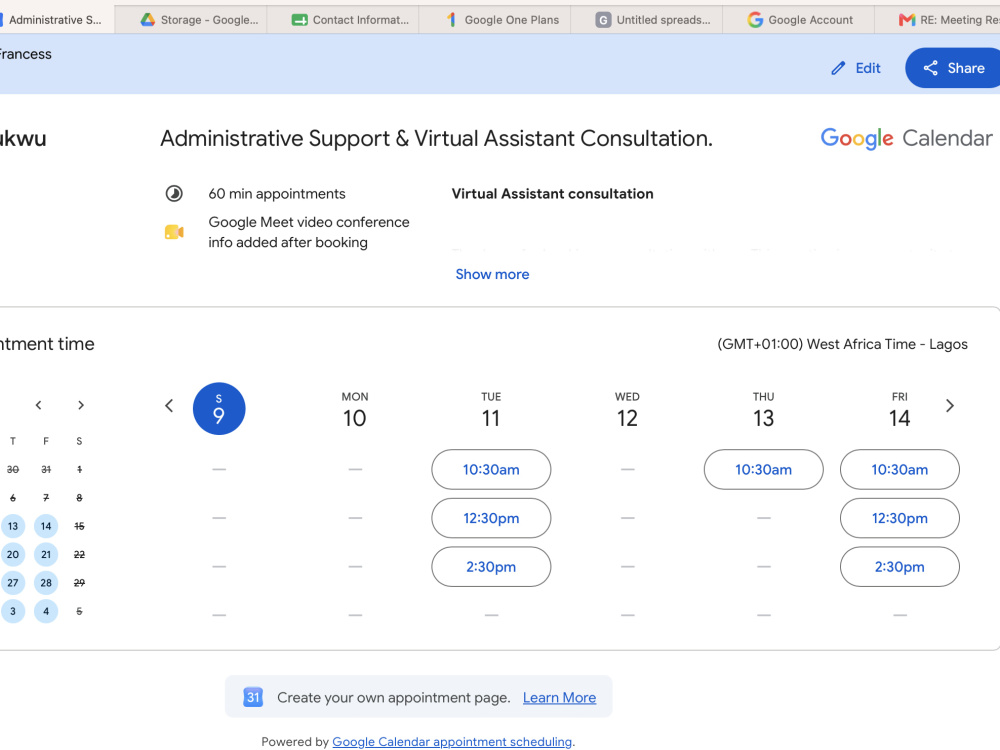Book the Thursday 10:30am slot
This screenshot has height=750, width=1000.
pyautogui.click(x=763, y=469)
